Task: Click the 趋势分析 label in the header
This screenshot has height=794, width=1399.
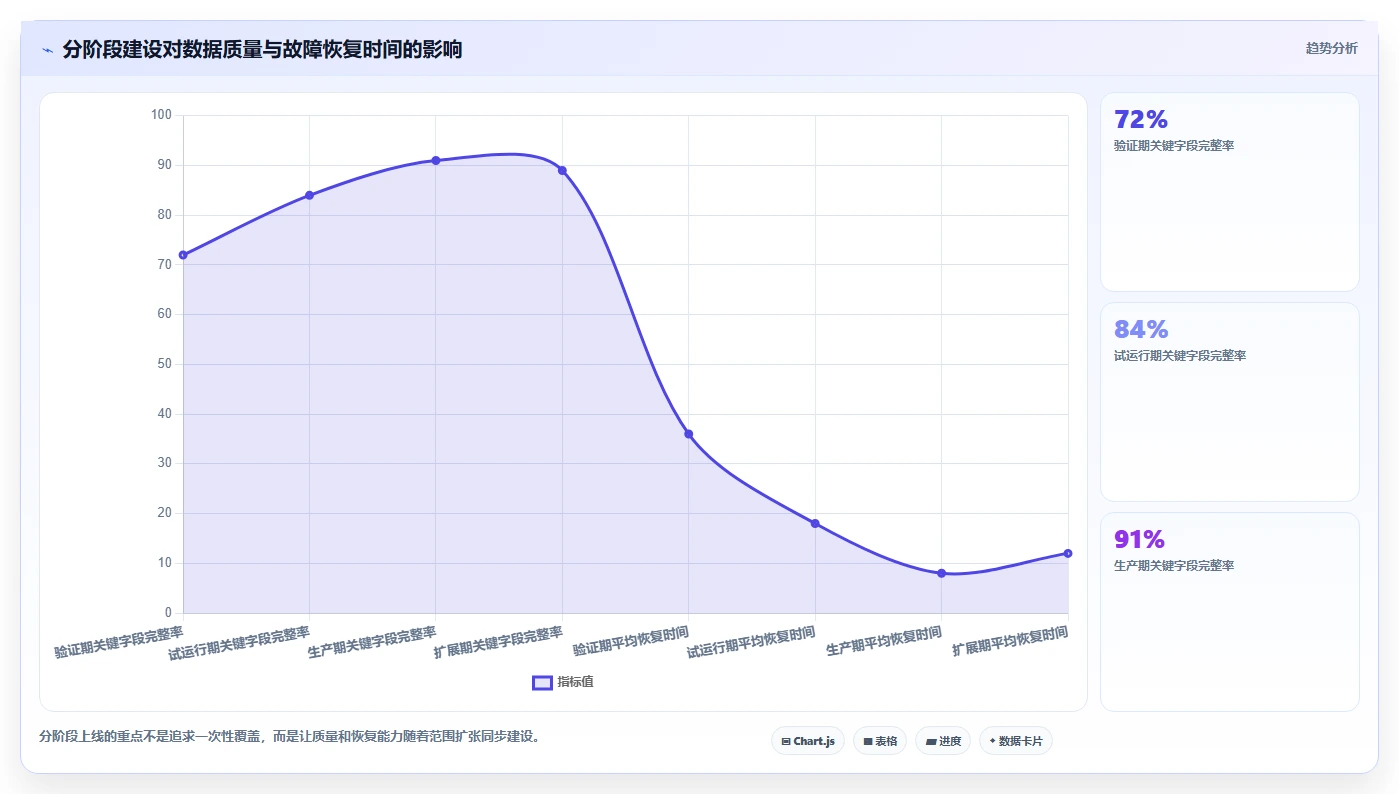Action: 1331,48
